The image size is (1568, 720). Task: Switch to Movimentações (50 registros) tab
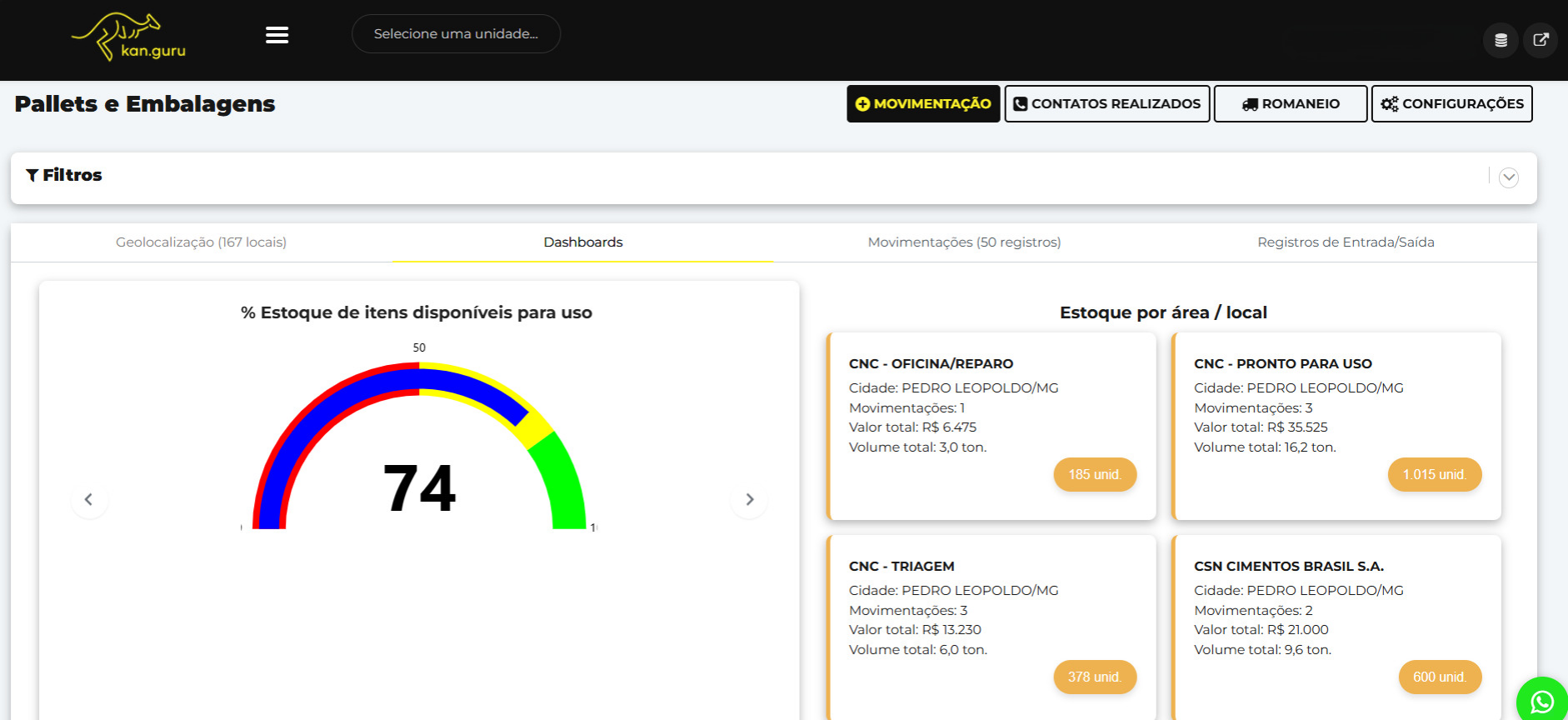point(964,242)
